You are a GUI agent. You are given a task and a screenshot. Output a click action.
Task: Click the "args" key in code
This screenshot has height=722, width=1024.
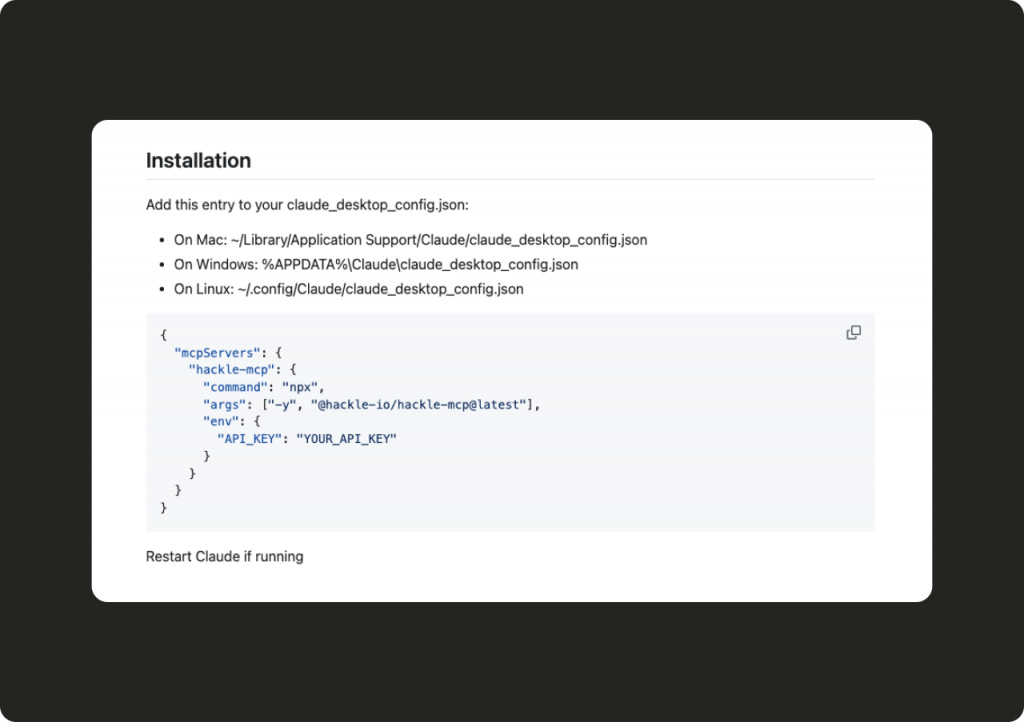tap(224, 404)
